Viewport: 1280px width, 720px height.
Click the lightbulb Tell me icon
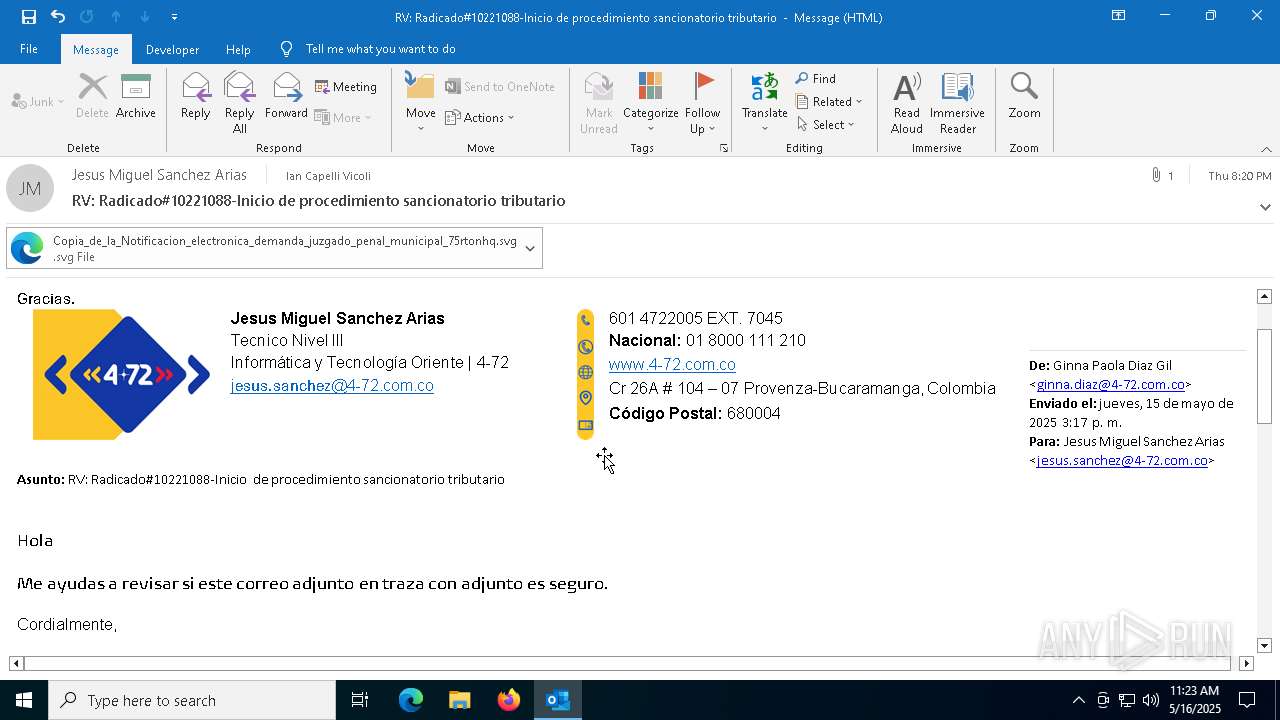(x=287, y=49)
